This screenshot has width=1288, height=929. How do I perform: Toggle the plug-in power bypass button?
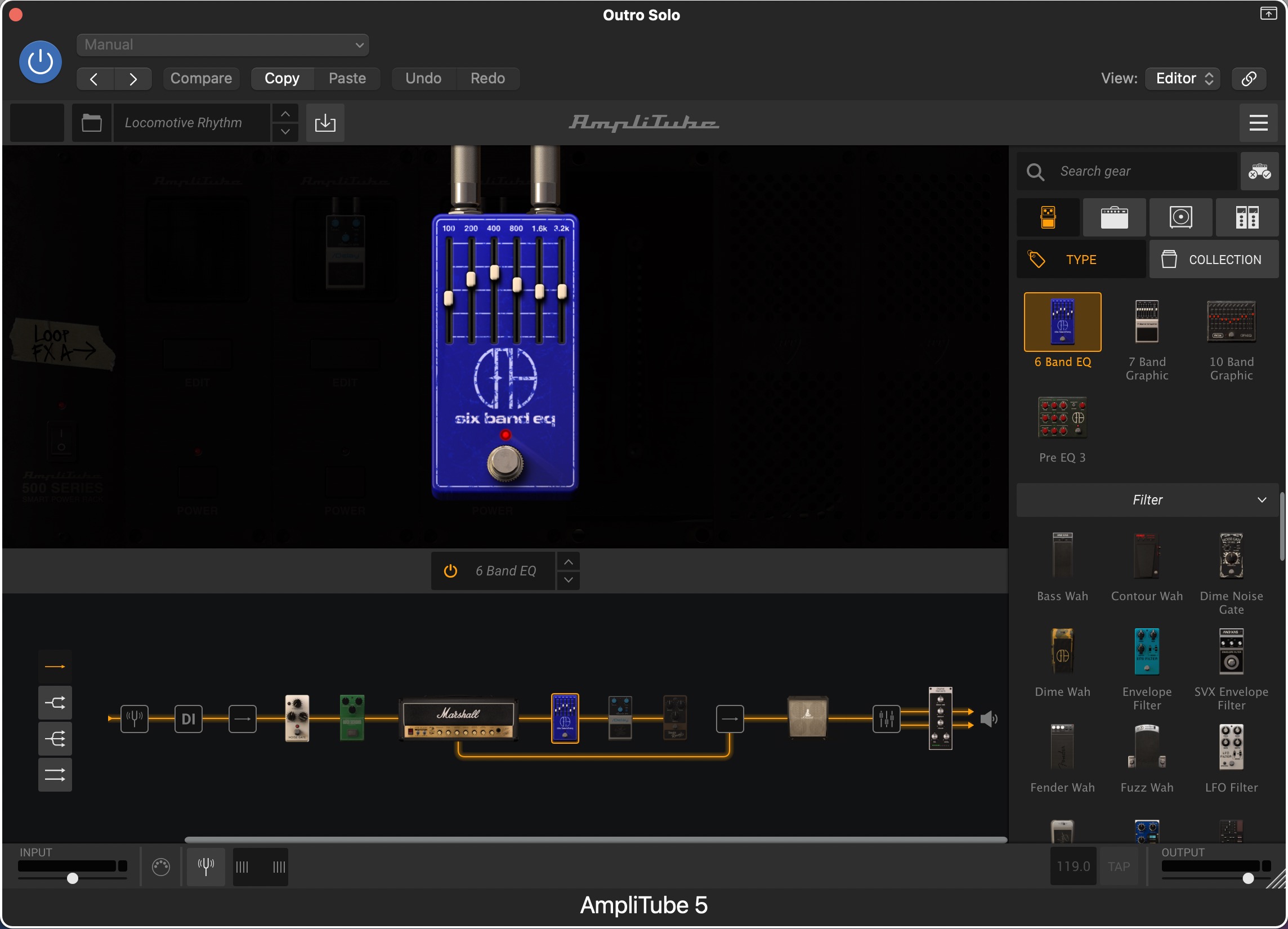coord(41,62)
